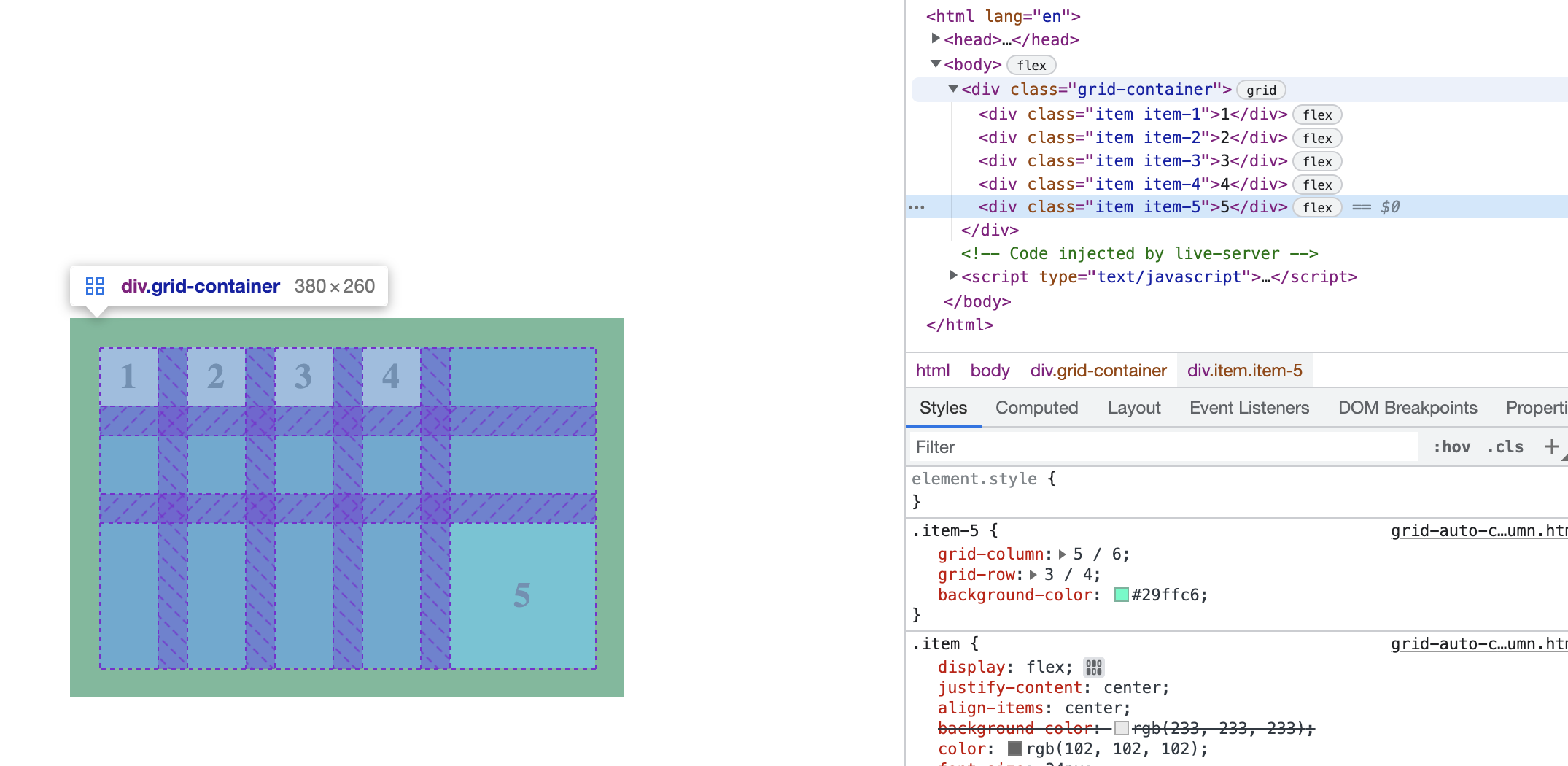Click grid item 1 on the page
1568x766 pixels.
pos(128,376)
